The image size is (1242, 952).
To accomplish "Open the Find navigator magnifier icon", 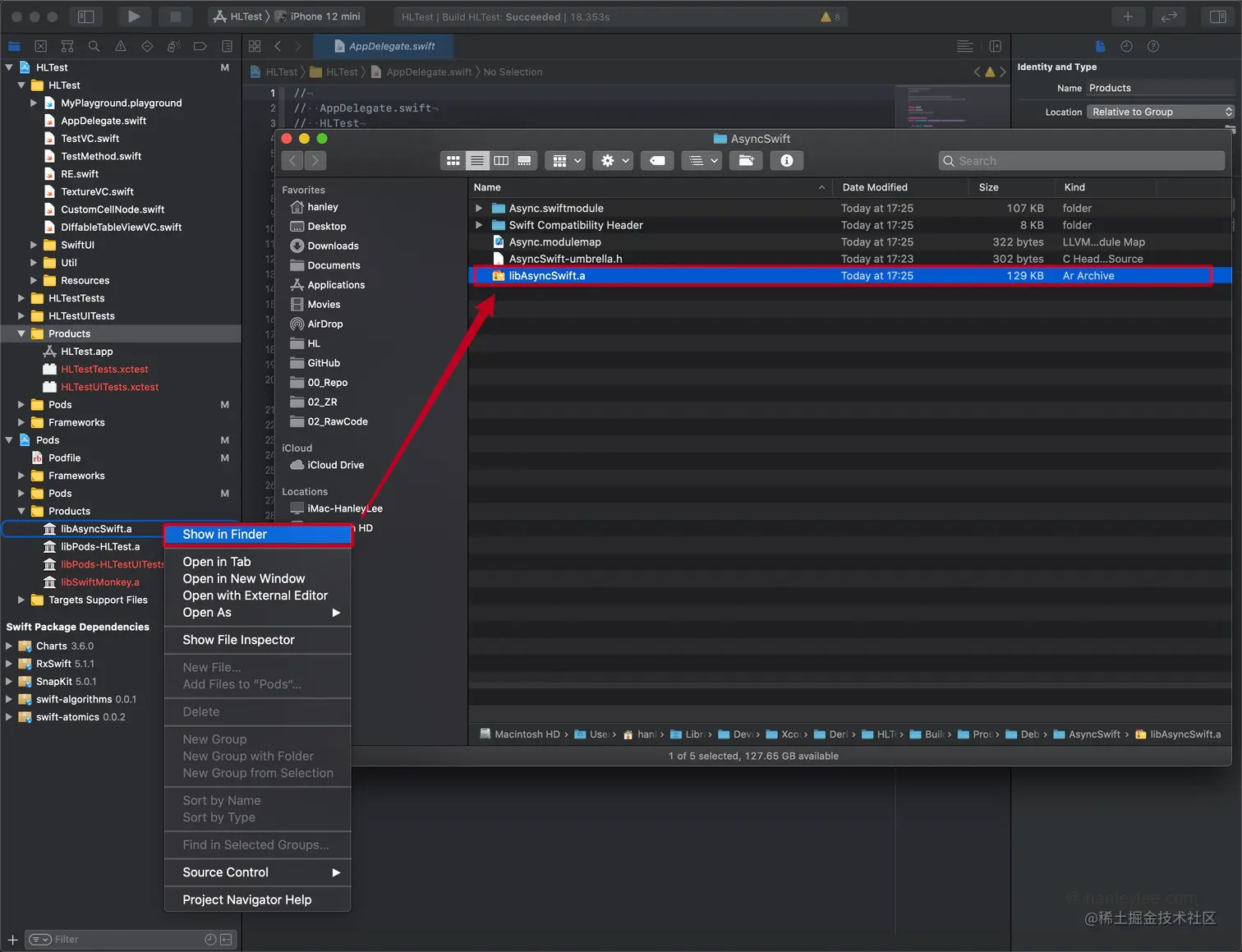I will (x=94, y=46).
